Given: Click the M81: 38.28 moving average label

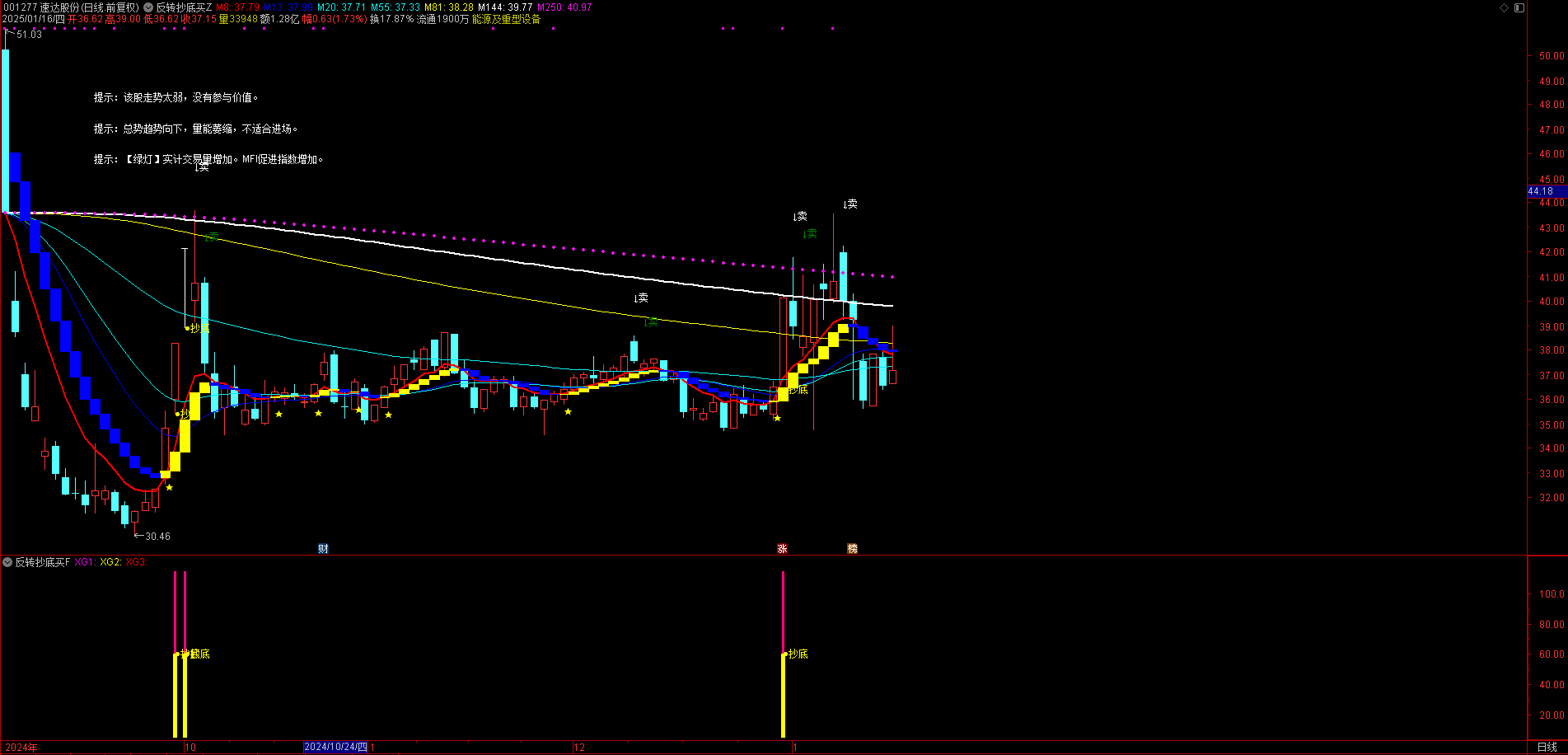Looking at the screenshot, I should coord(449,7).
